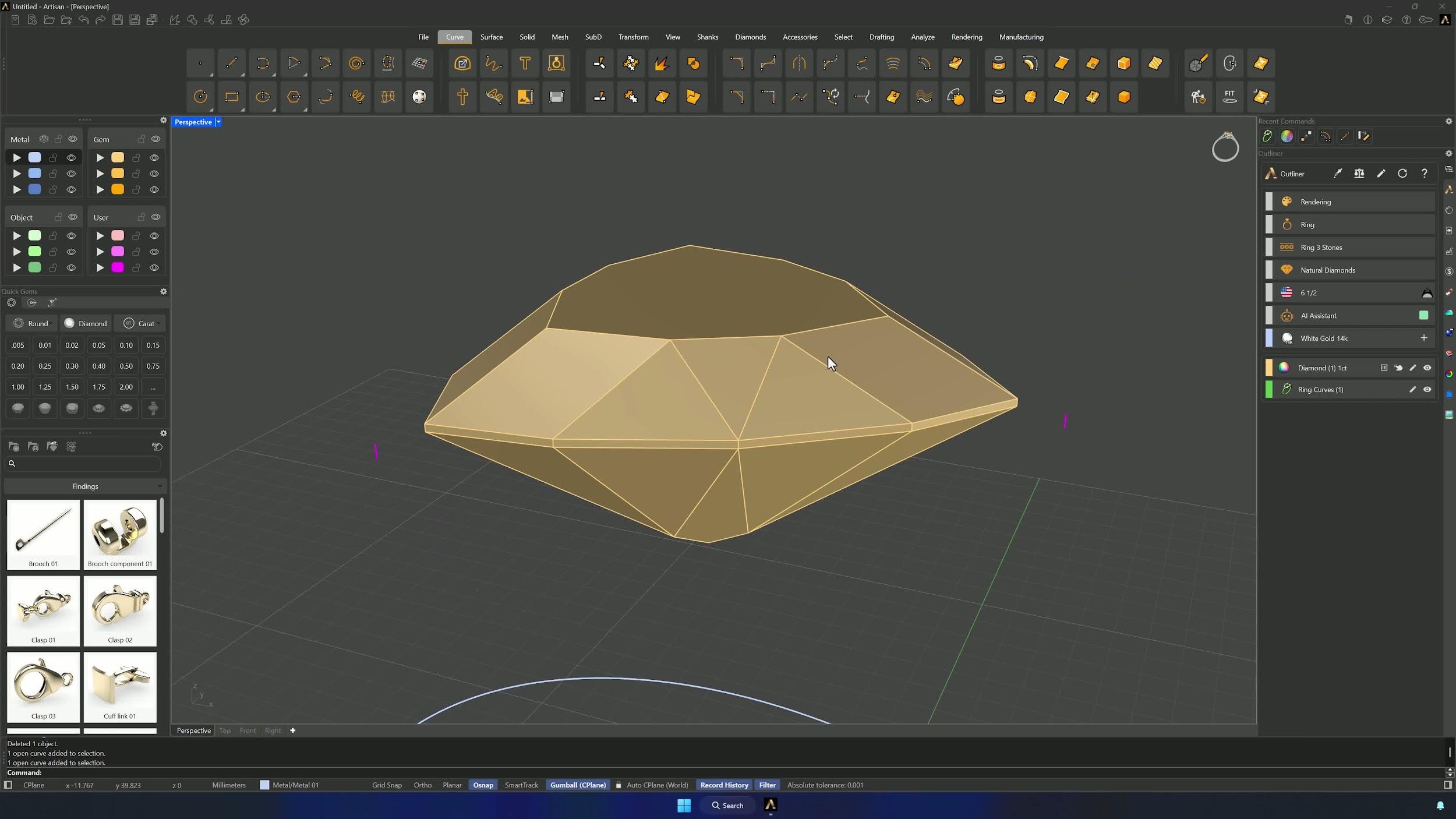Toggle visibility of the Gem layer group
The image size is (1456, 819).
point(156,139)
